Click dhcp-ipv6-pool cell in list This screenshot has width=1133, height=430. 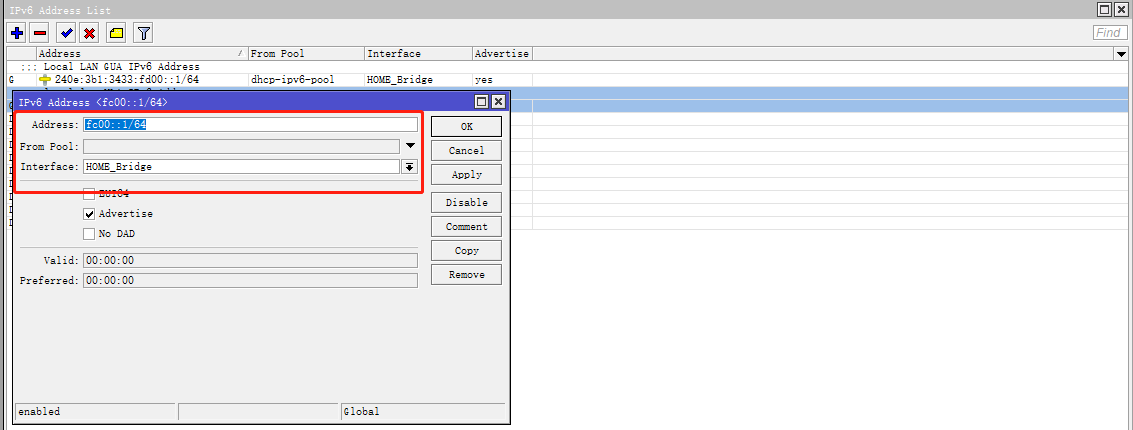click(x=292, y=79)
